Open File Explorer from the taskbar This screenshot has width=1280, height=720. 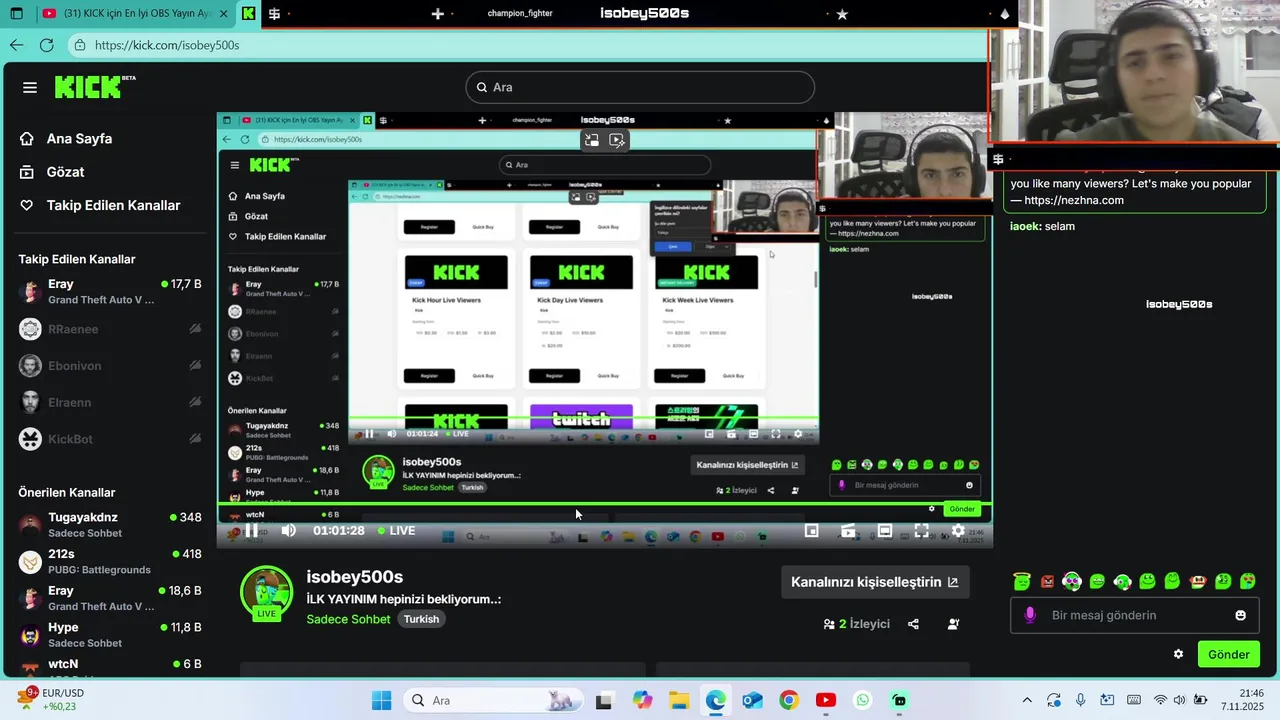point(678,700)
